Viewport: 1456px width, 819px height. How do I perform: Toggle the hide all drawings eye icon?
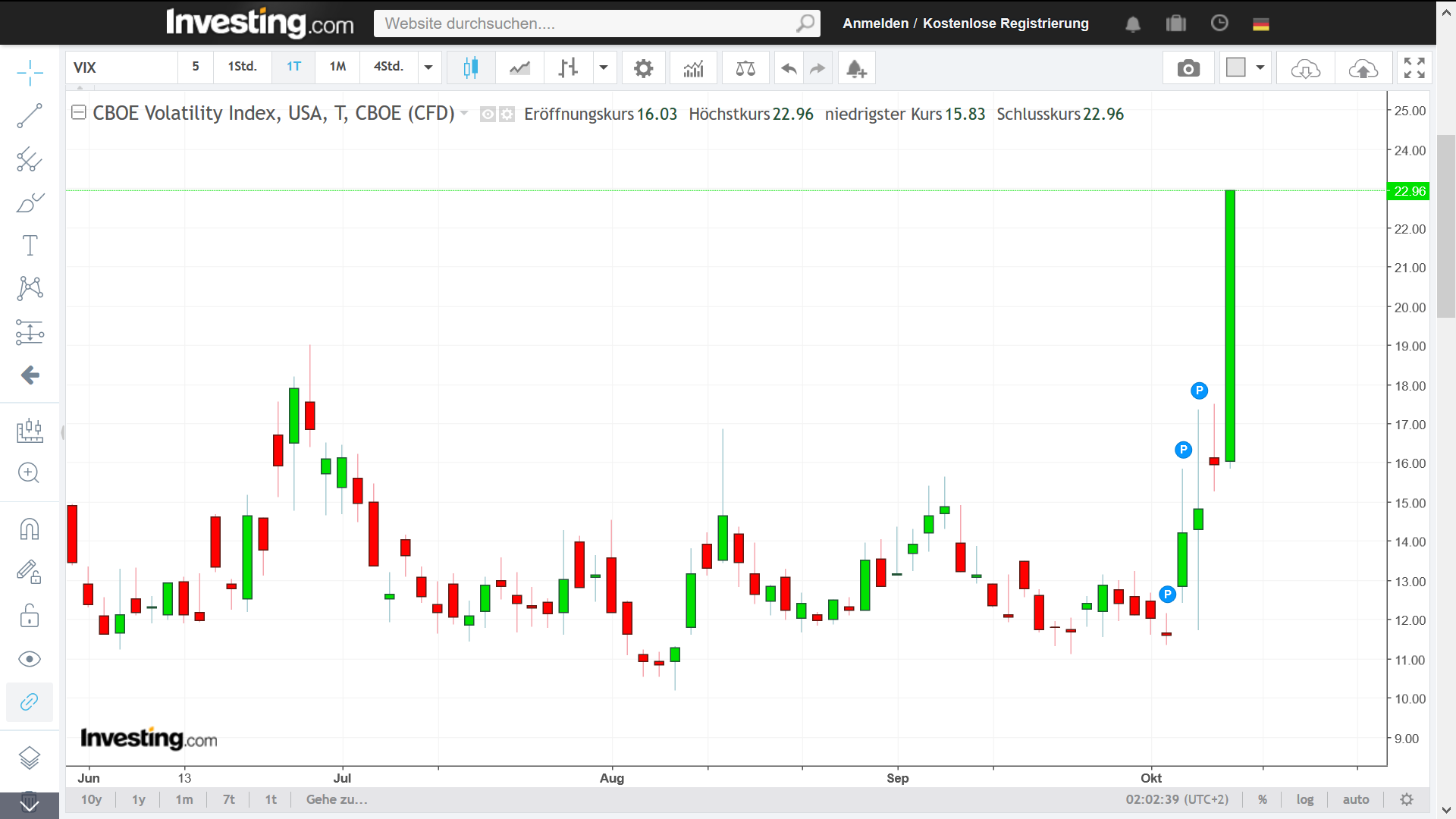[x=30, y=659]
